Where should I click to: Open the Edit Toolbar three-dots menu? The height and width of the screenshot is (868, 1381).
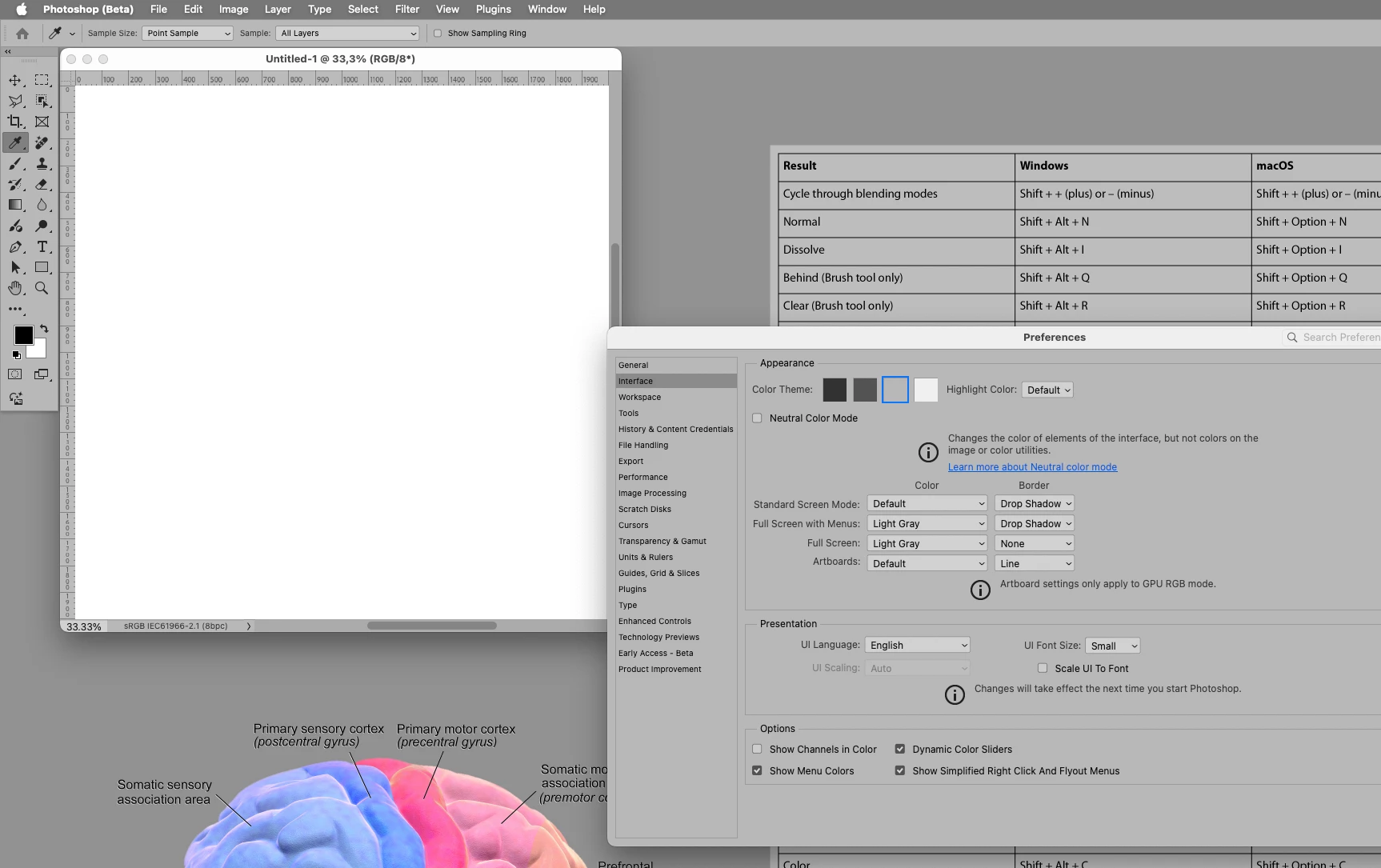[15, 309]
